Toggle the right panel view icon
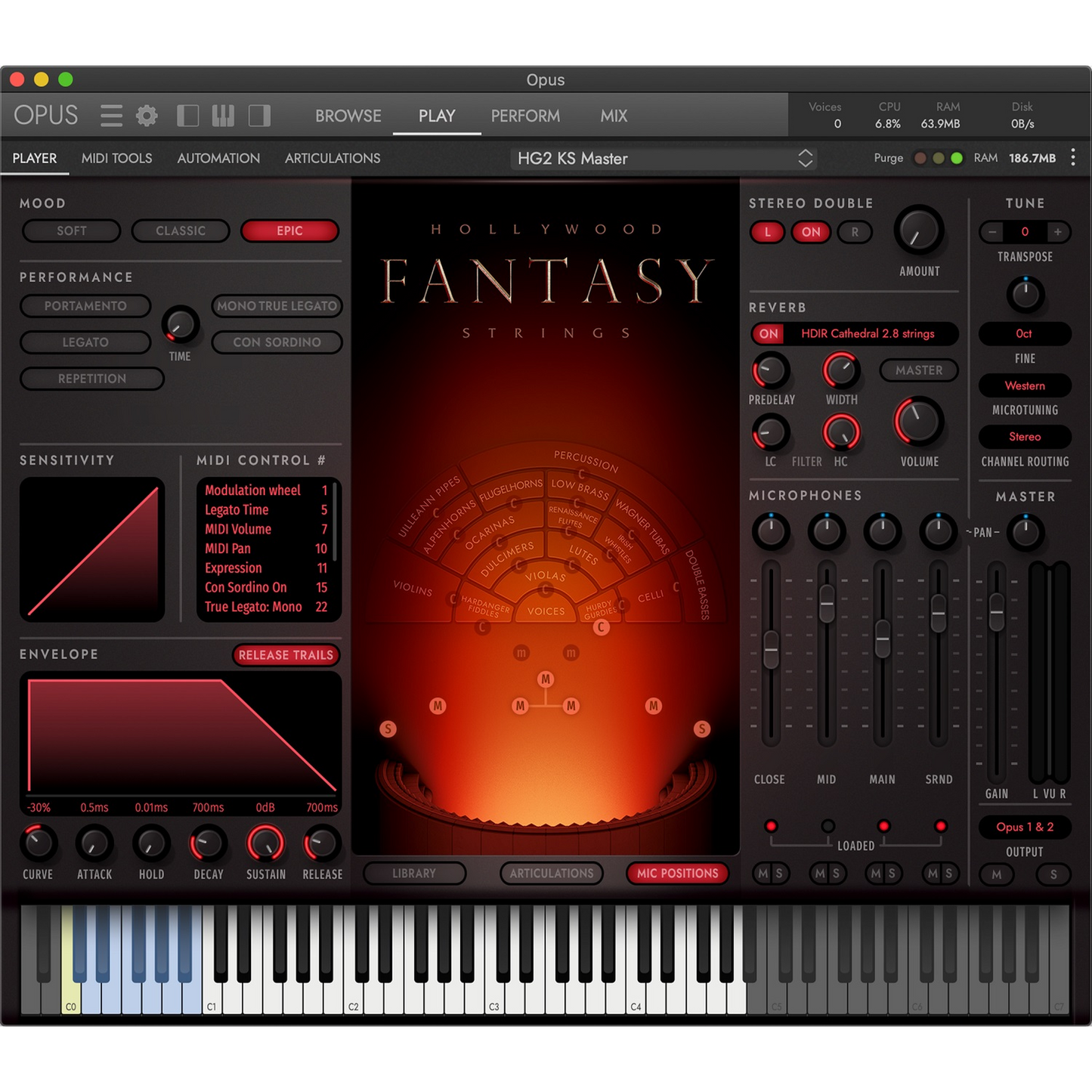This screenshot has width=1092, height=1092. 258,115
